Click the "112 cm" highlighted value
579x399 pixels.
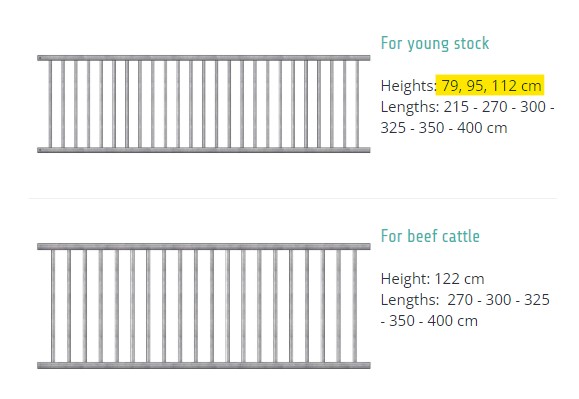(x=517, y=86)
